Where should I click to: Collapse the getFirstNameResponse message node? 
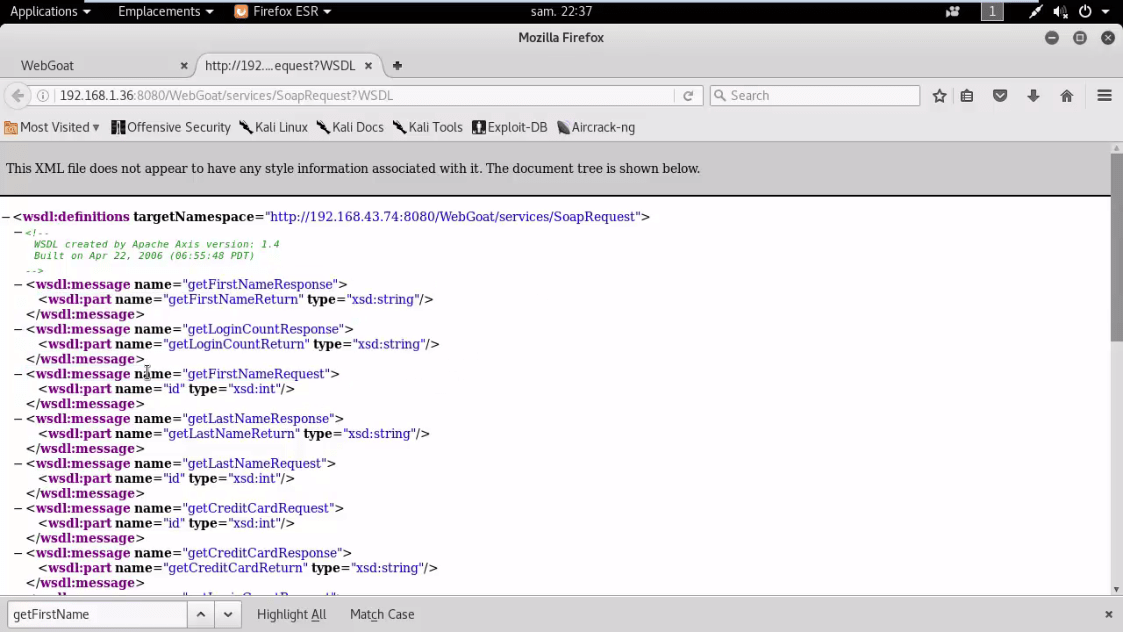(19, 284)
